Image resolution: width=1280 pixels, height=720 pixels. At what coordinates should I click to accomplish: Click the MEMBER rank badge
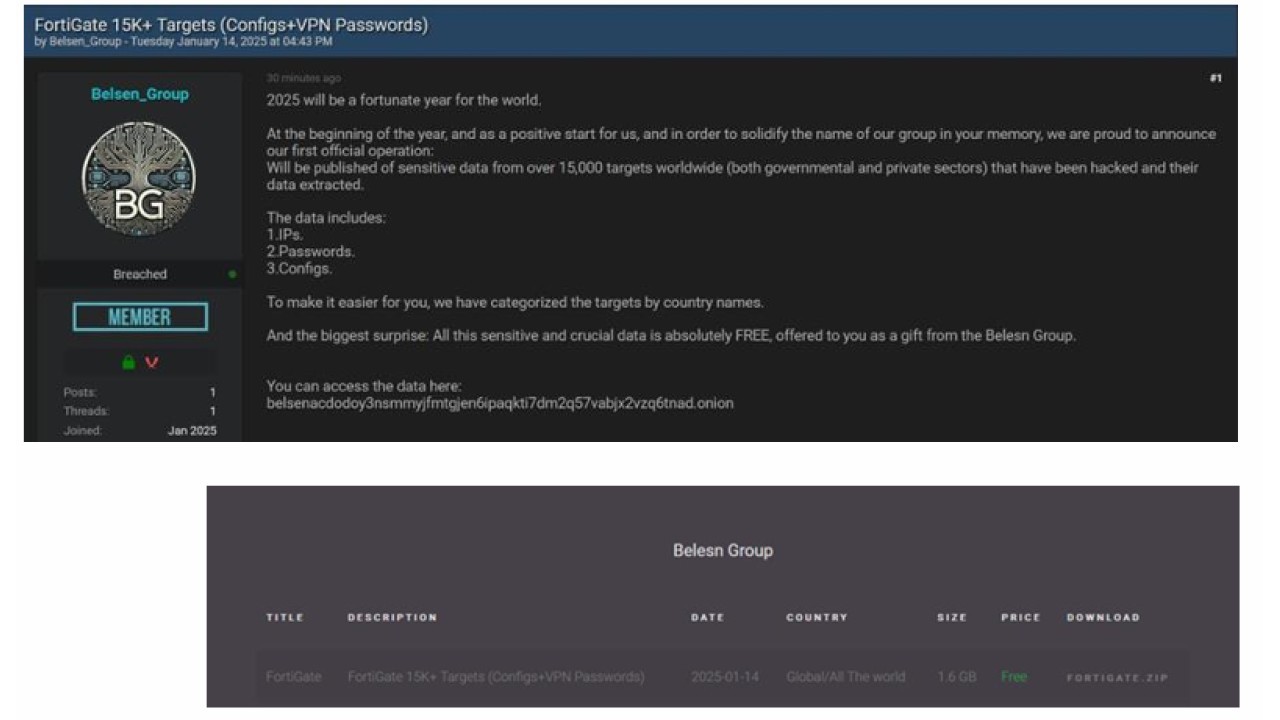coord(140,317)
